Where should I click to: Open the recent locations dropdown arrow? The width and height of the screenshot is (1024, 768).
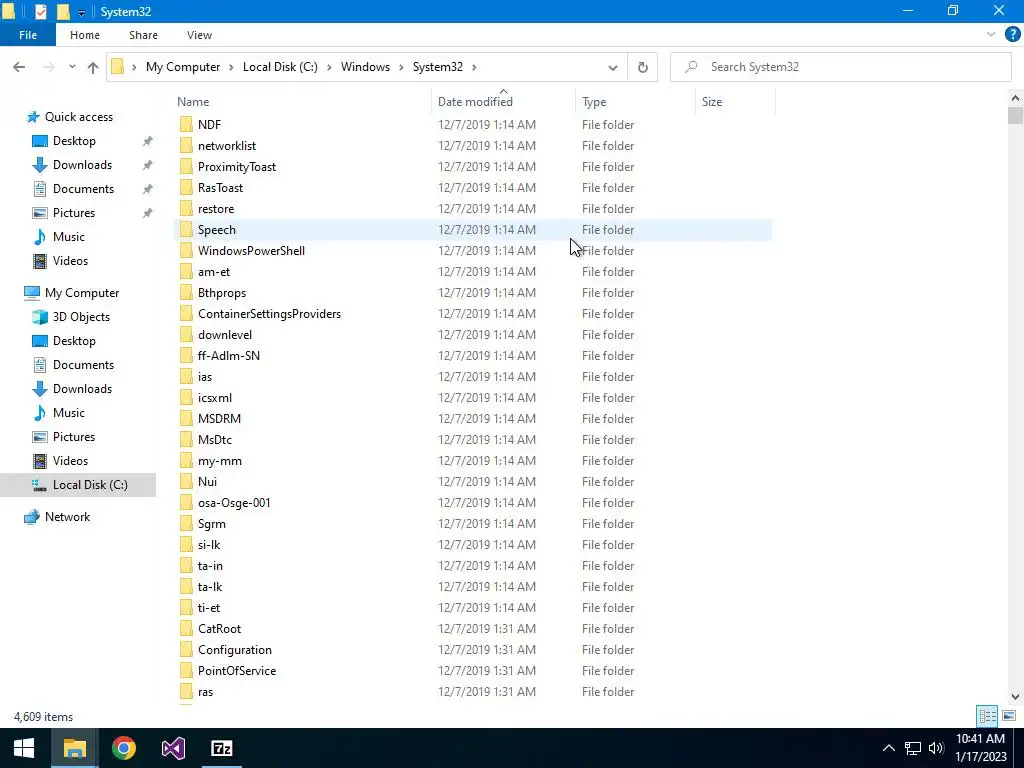(72, 67)
